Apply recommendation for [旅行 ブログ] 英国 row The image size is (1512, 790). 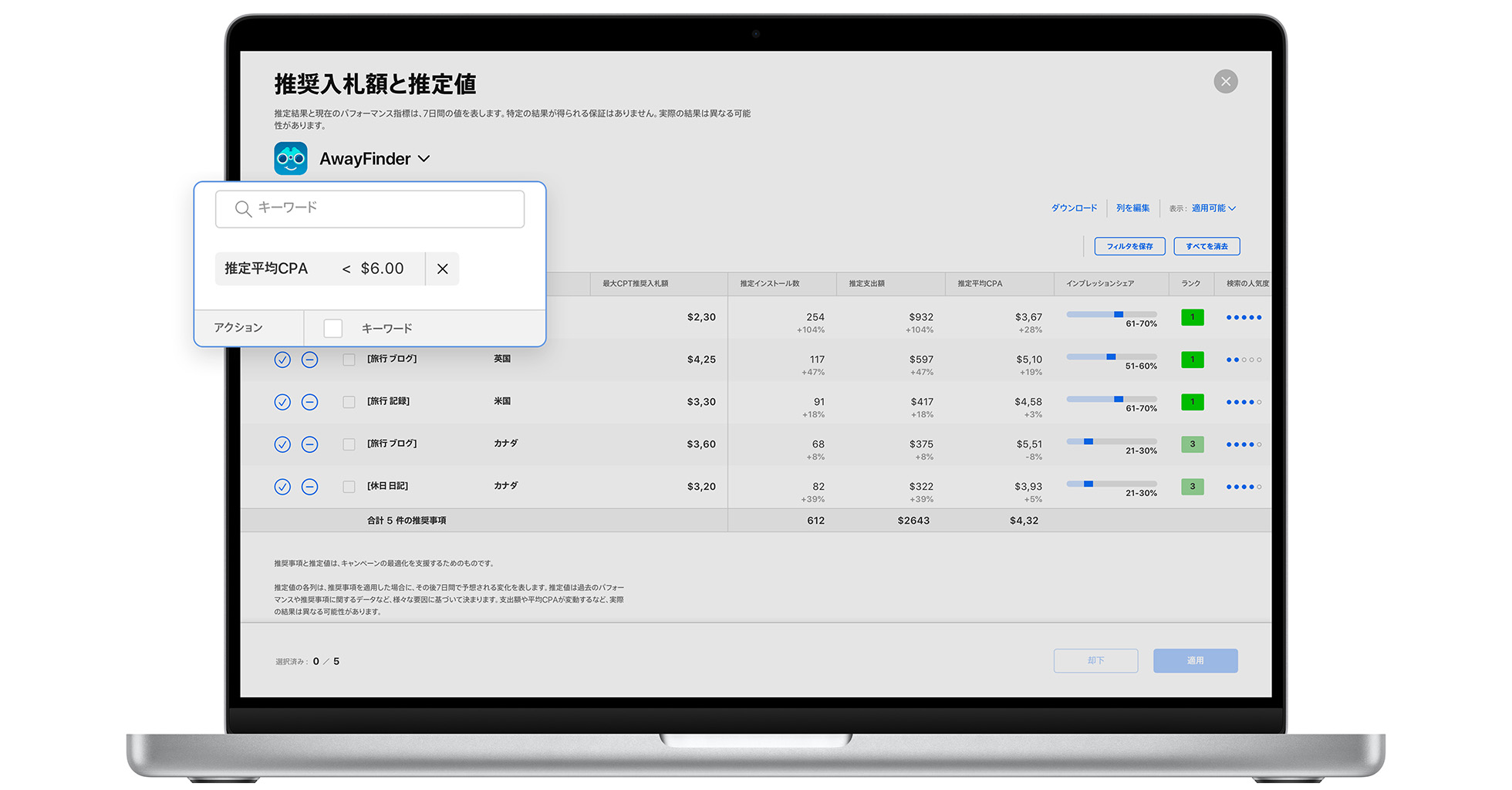(x=282, y=360)
